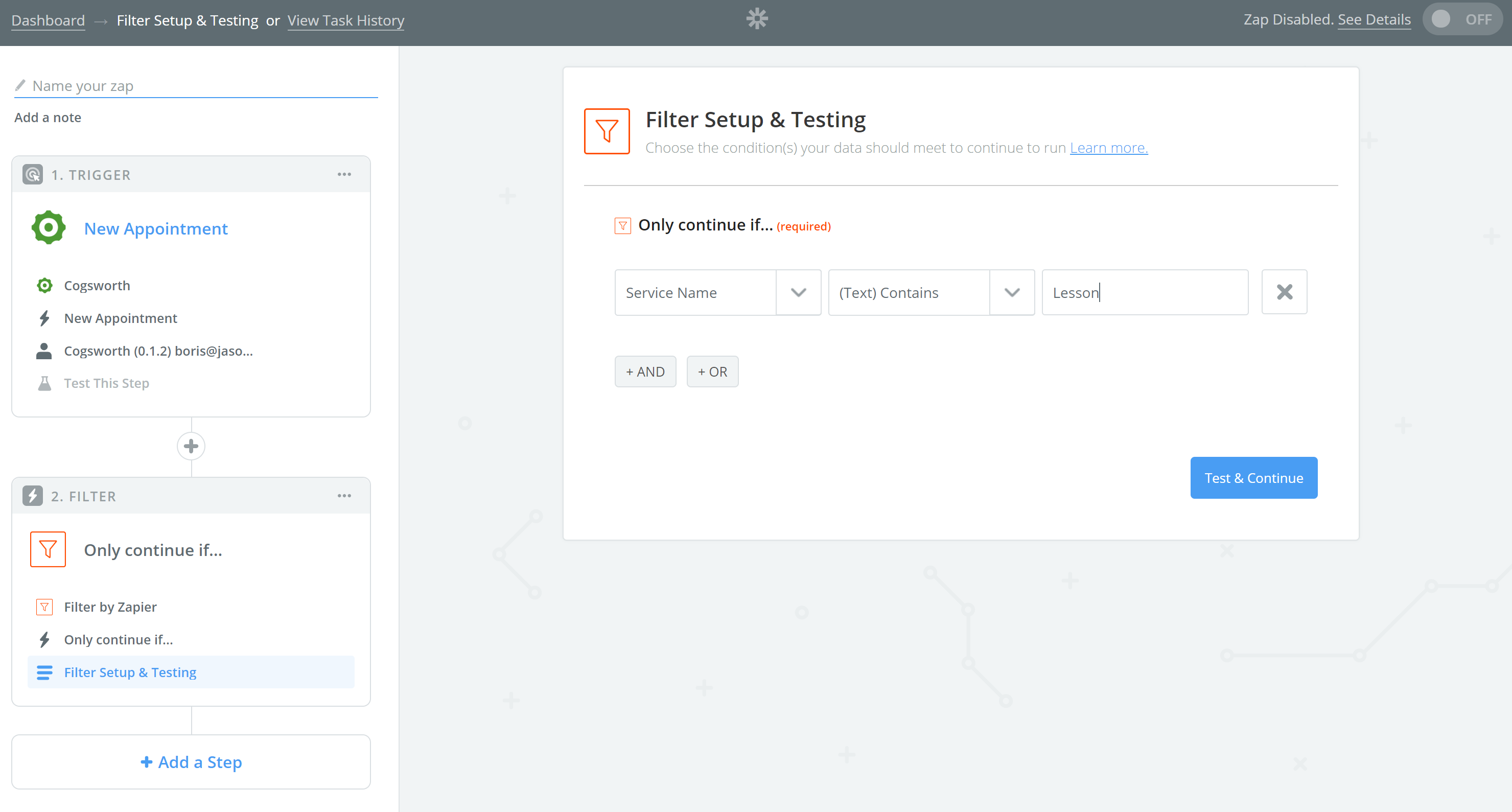Expand the Service Name field dropdown
This screenshot has height=812, width=1512.
click(798, 292)
